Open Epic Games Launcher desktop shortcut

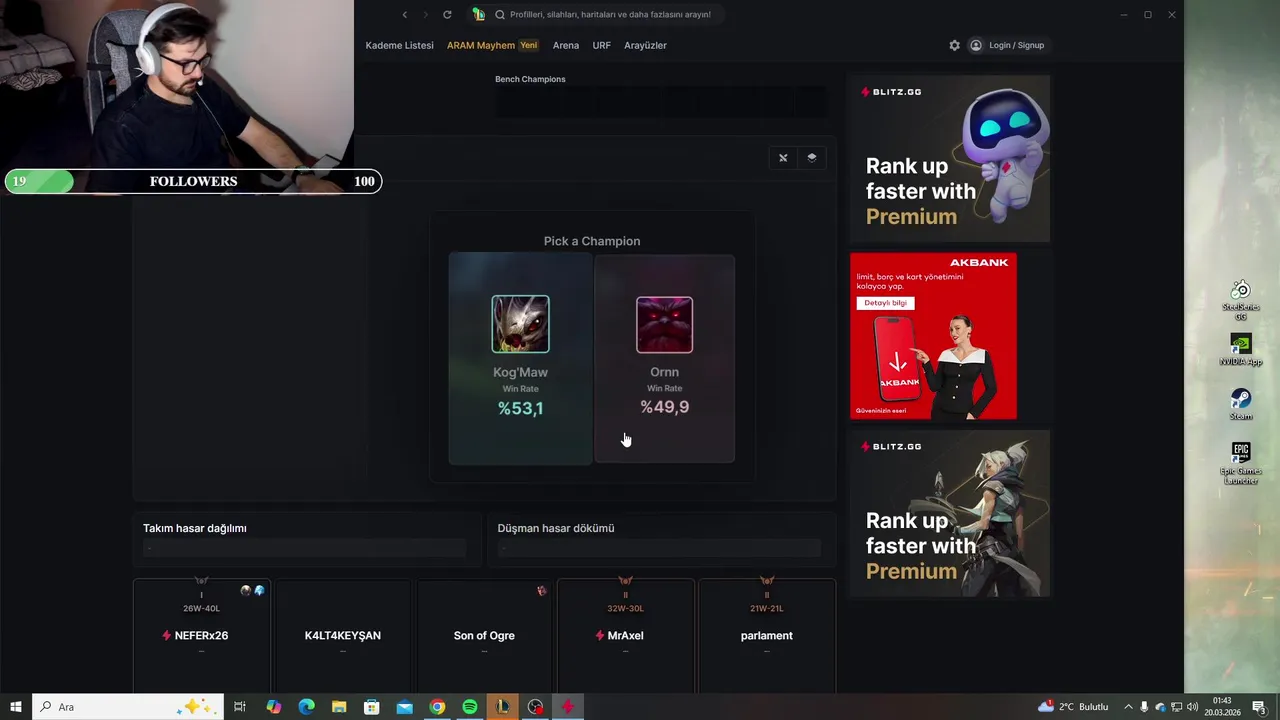click(1241, 463)
